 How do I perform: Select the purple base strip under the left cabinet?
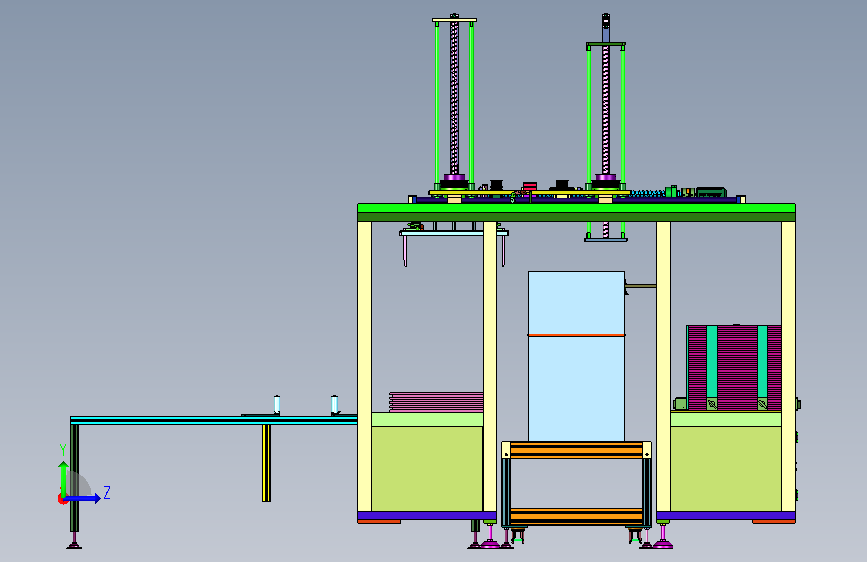click(427, 516)
